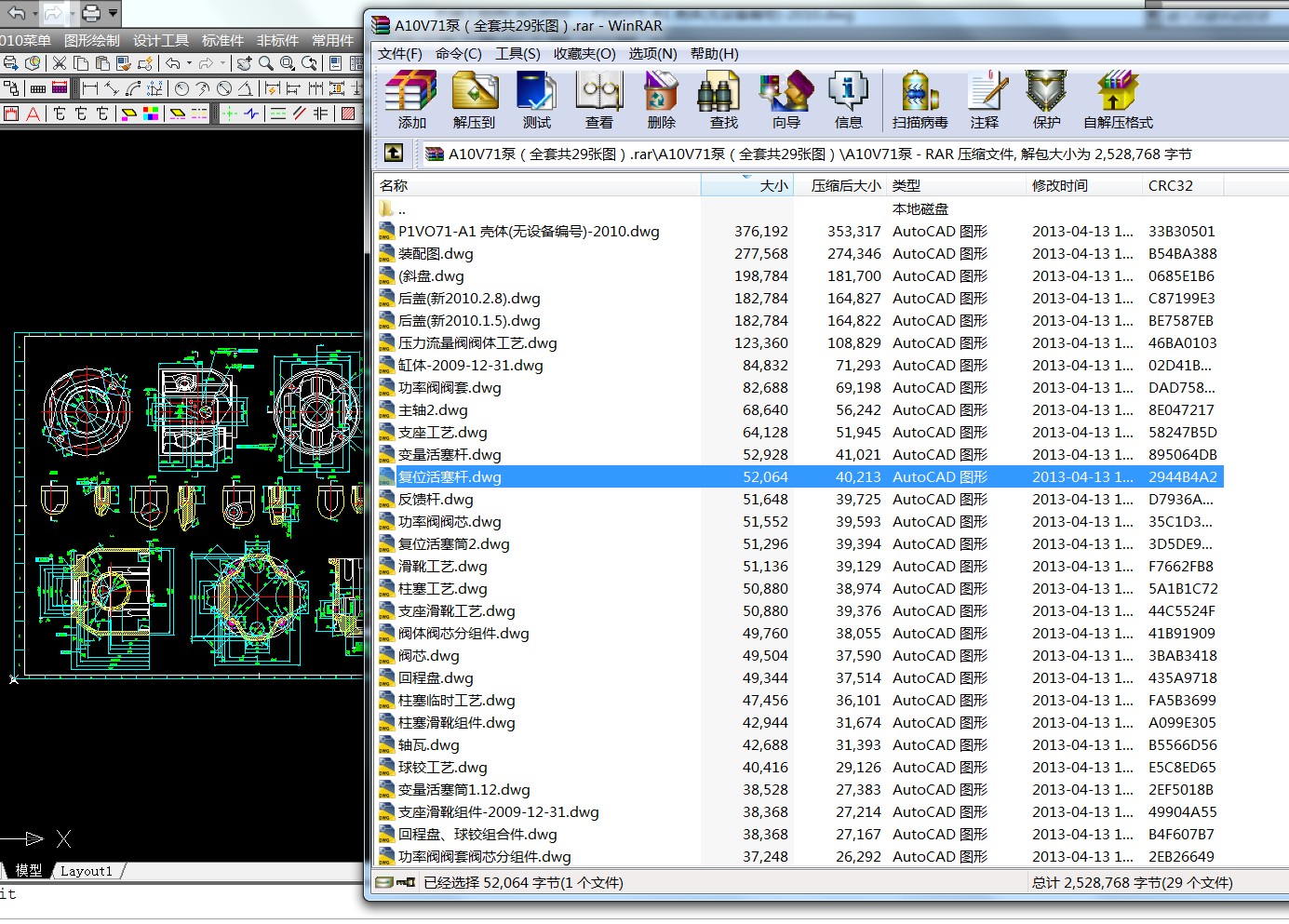Viewport: 1289px width, 924px height.
Task: Open the 图形绘制 menu in CAD
Action: pyautogui.click(x=92, y=40)
